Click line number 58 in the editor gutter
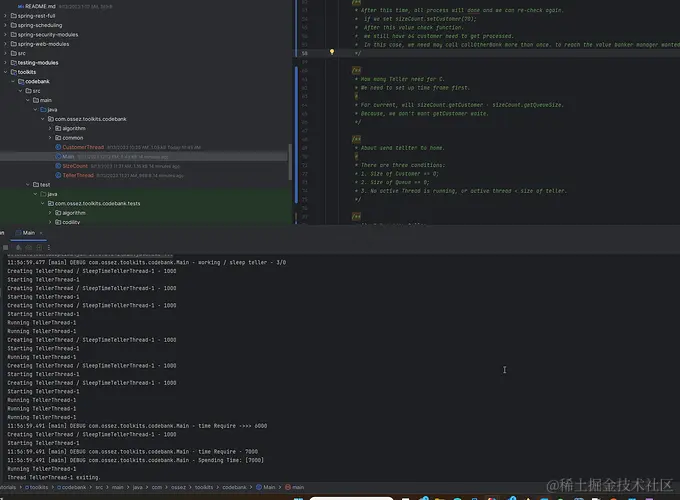 pos(304,53)
